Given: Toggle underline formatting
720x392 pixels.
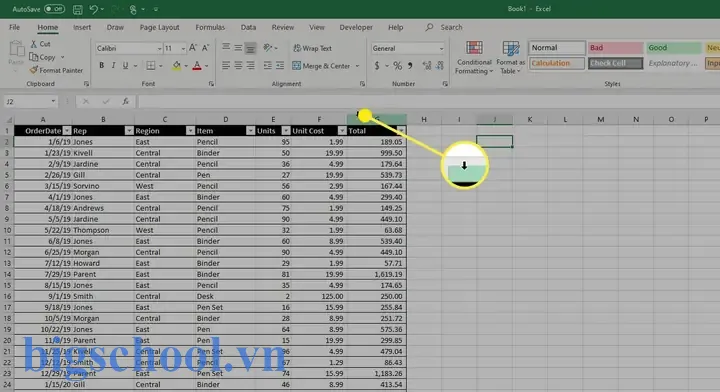Looking at the screenshot, I should [125, 66].
